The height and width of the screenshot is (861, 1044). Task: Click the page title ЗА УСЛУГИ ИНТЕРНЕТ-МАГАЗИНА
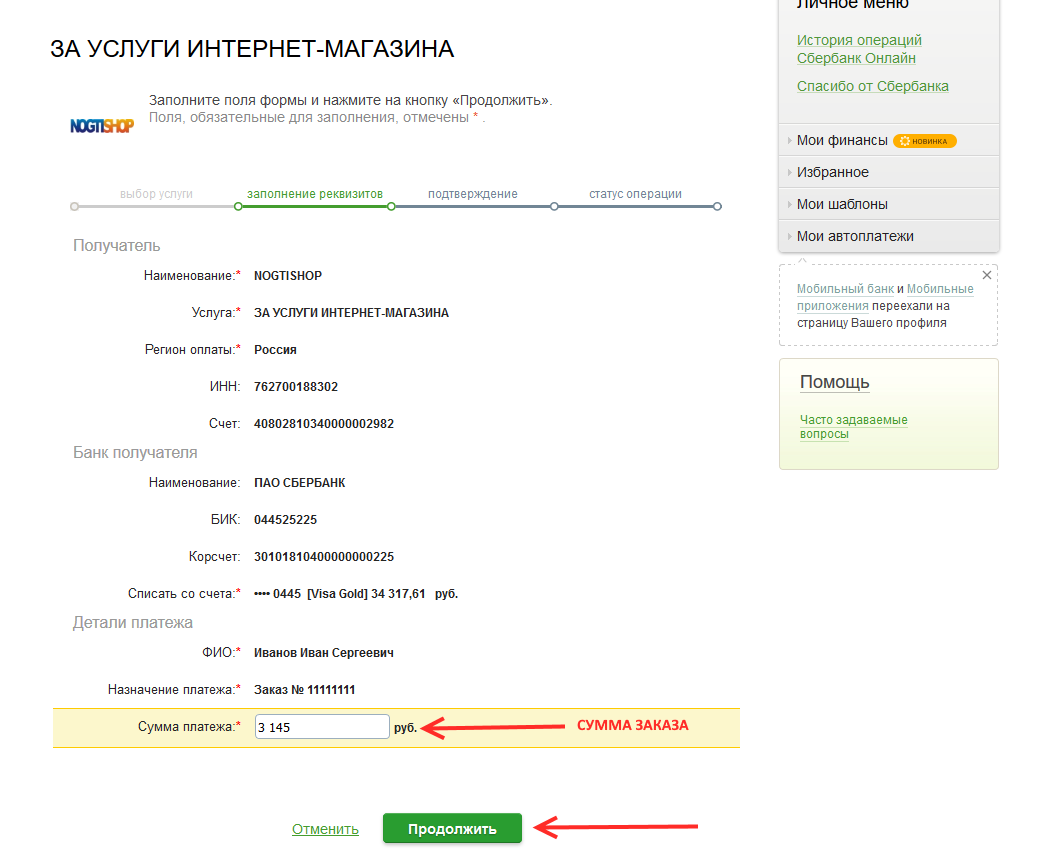[x=252, y=49]
